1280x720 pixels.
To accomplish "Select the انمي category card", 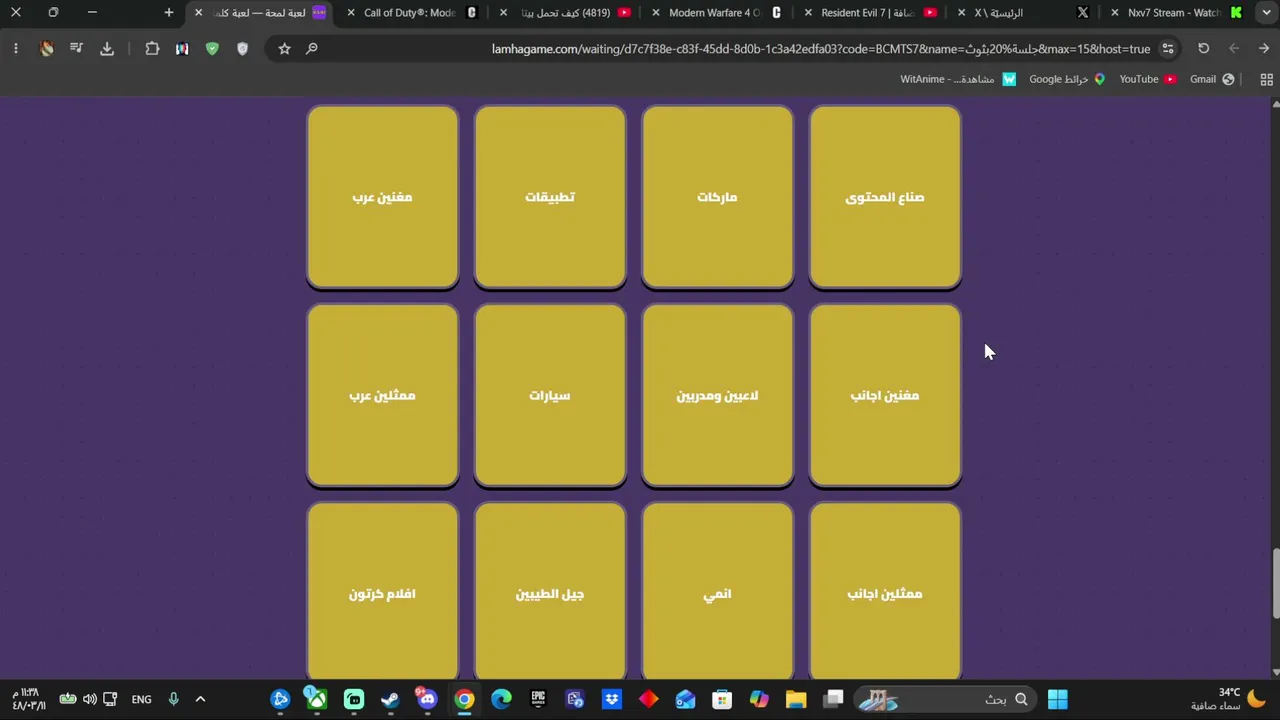I will [717, 592].
